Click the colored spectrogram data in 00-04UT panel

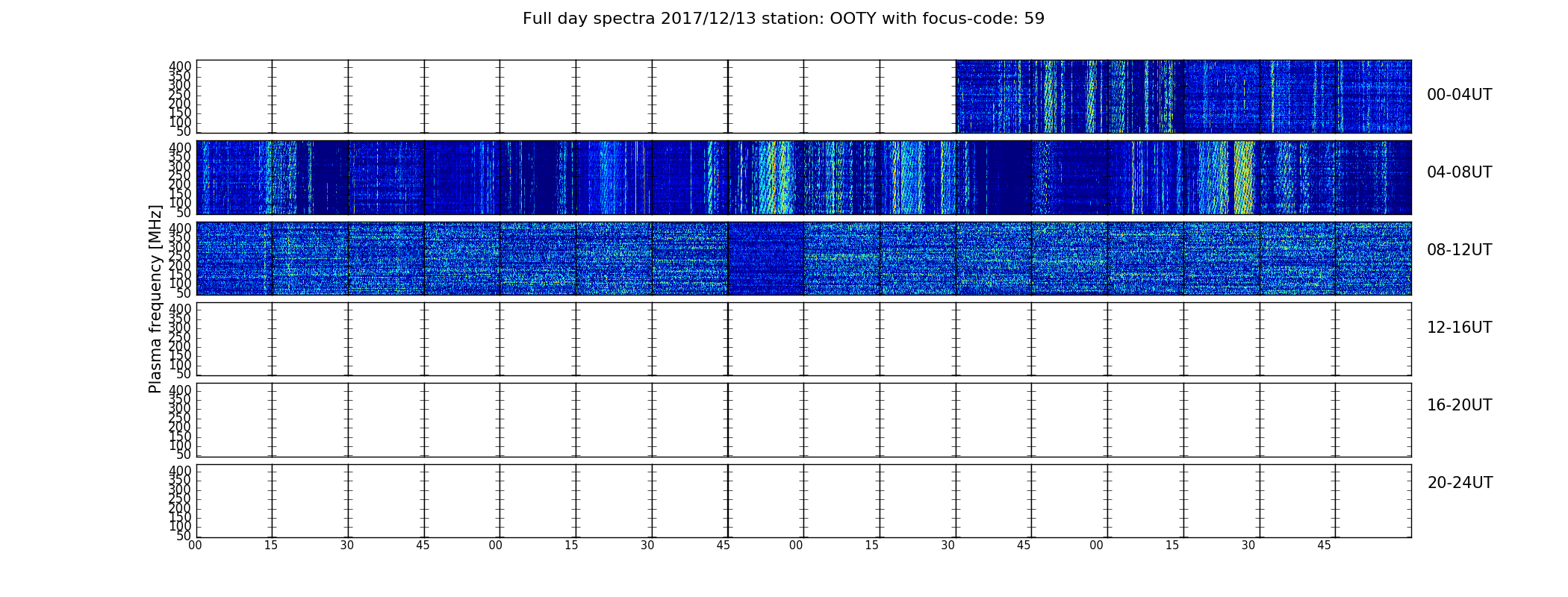tap(1183, 96)
